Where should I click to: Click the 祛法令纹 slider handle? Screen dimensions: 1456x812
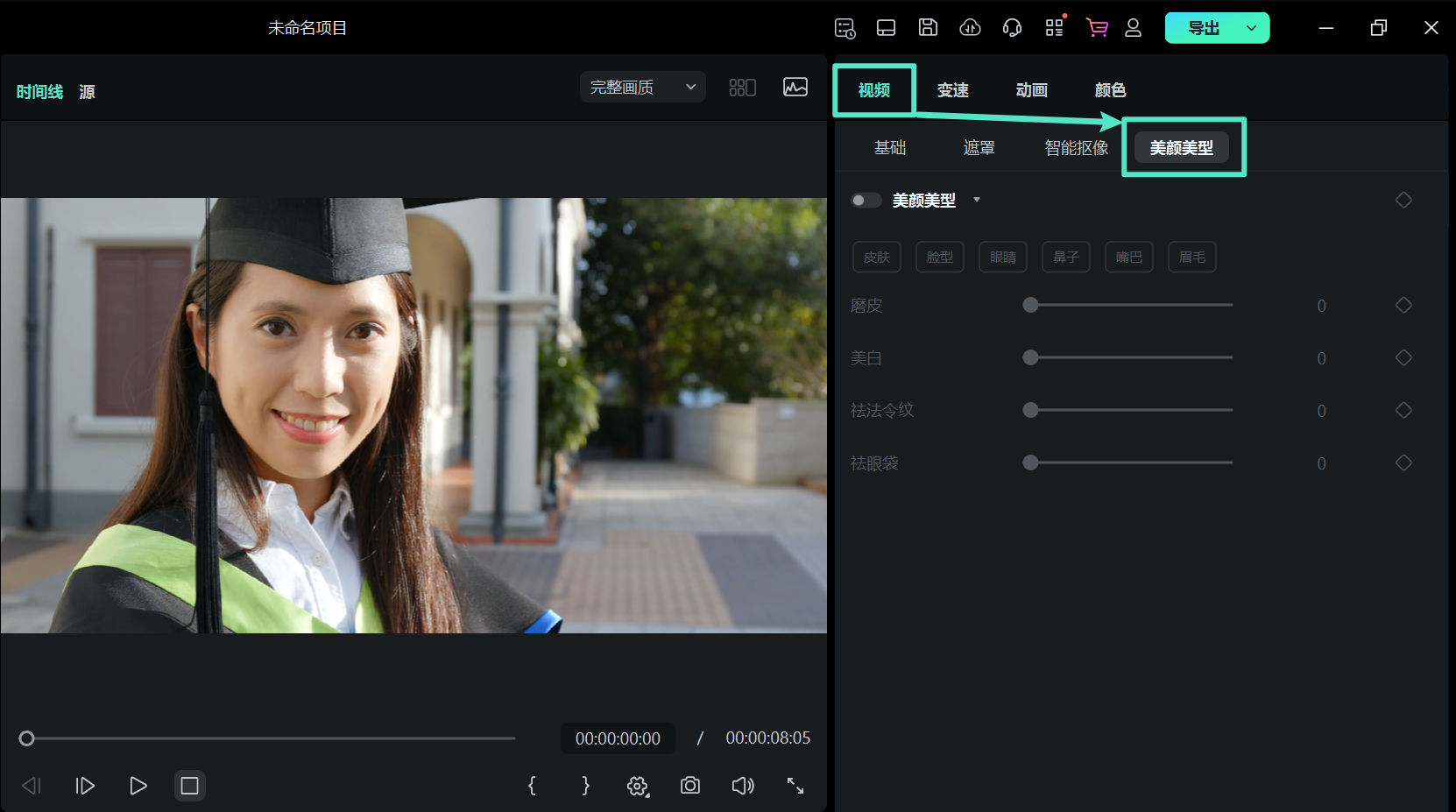[x=1031, y=410]
